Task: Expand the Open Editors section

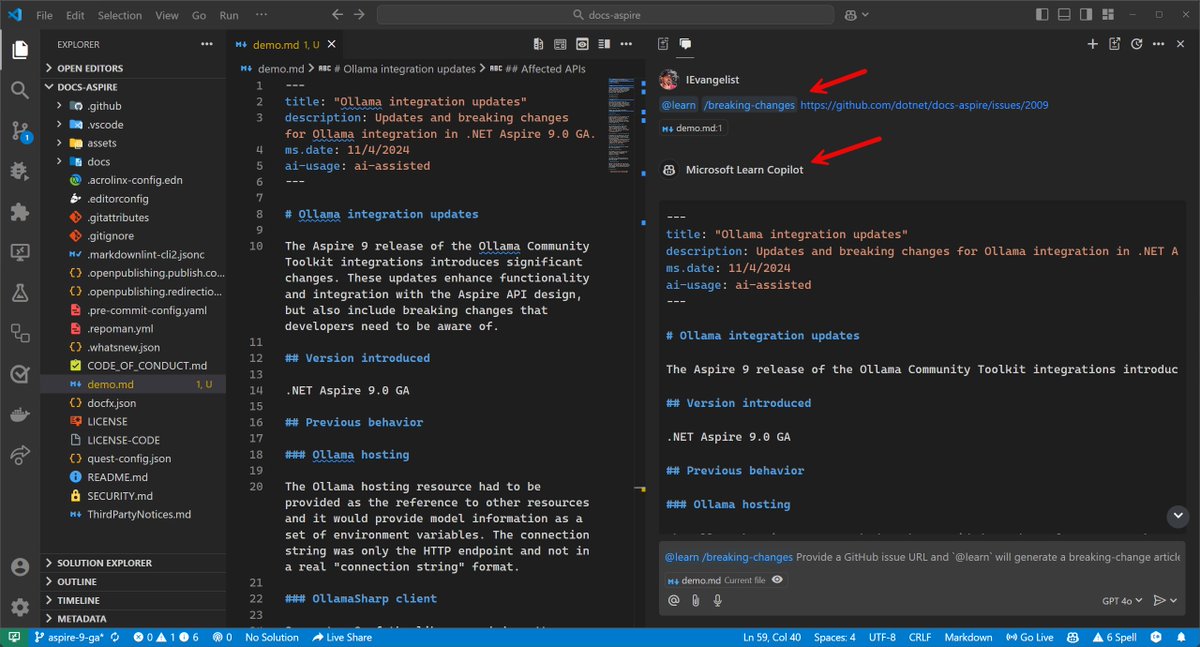Action: (133, 68)
